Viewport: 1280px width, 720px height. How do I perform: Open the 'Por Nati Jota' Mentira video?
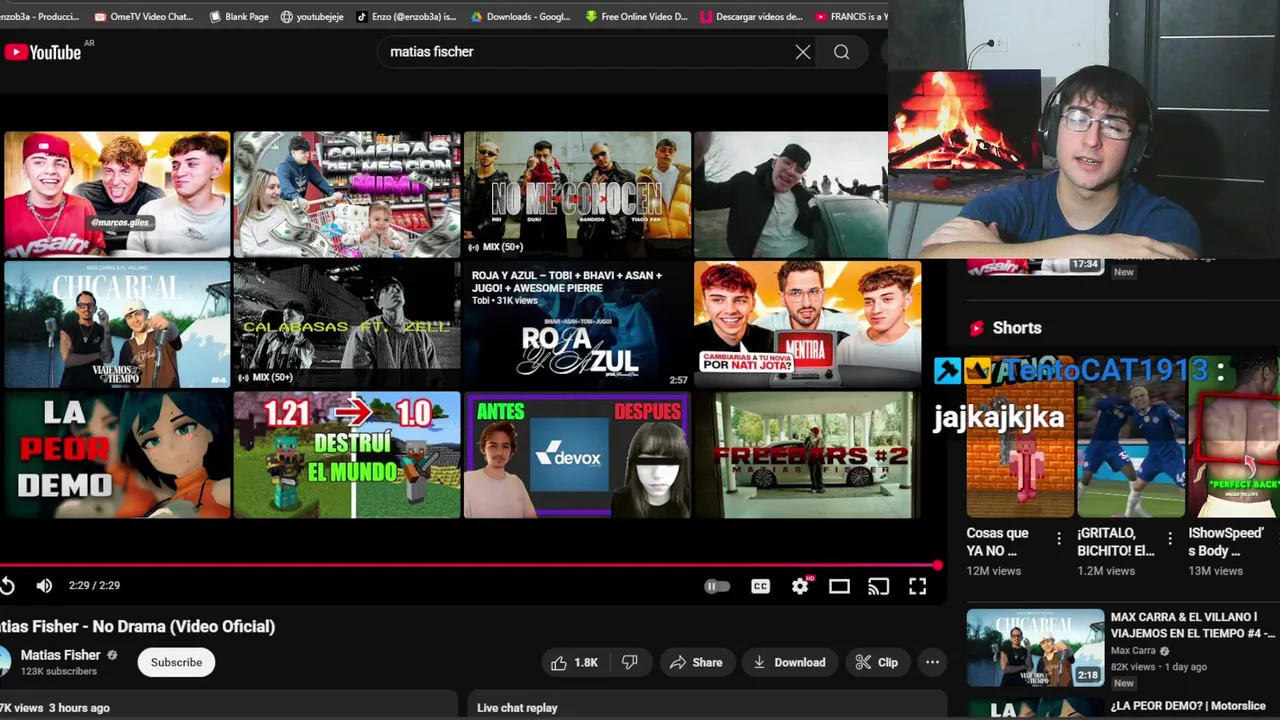click(807, 324)
